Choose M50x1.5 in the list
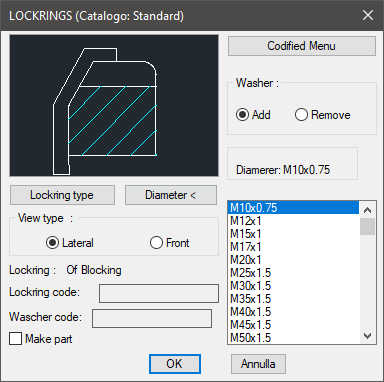Viewport: 384px width, 382px height. tap(294, 338)
